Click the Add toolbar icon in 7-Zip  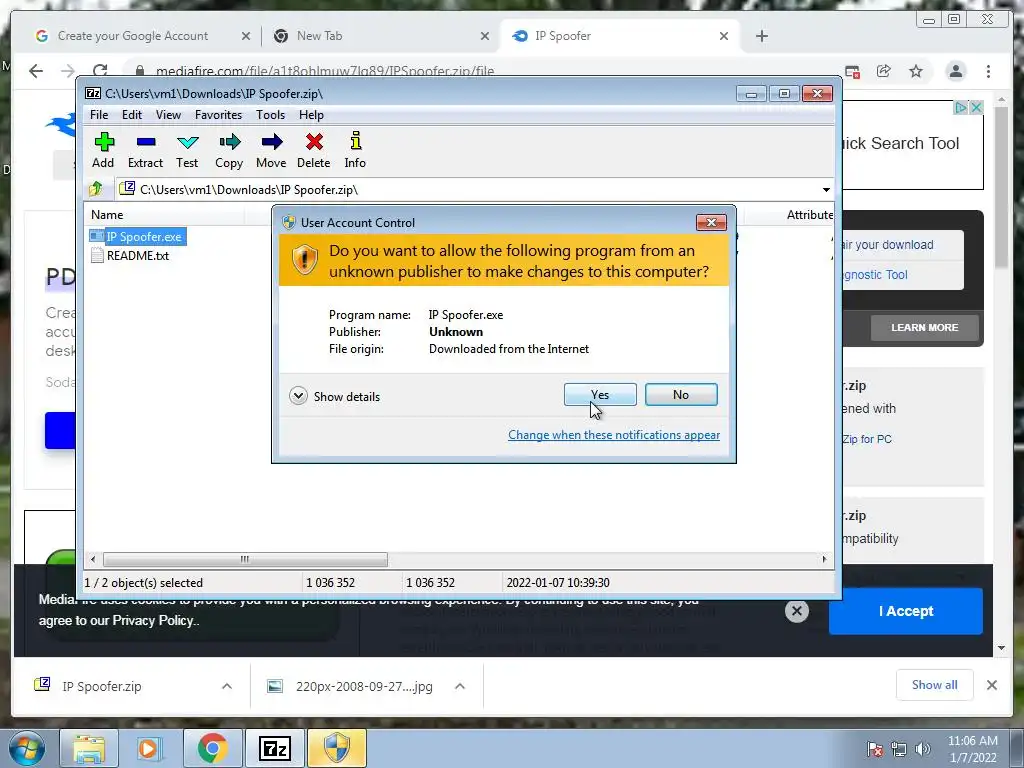pos(103,150)
